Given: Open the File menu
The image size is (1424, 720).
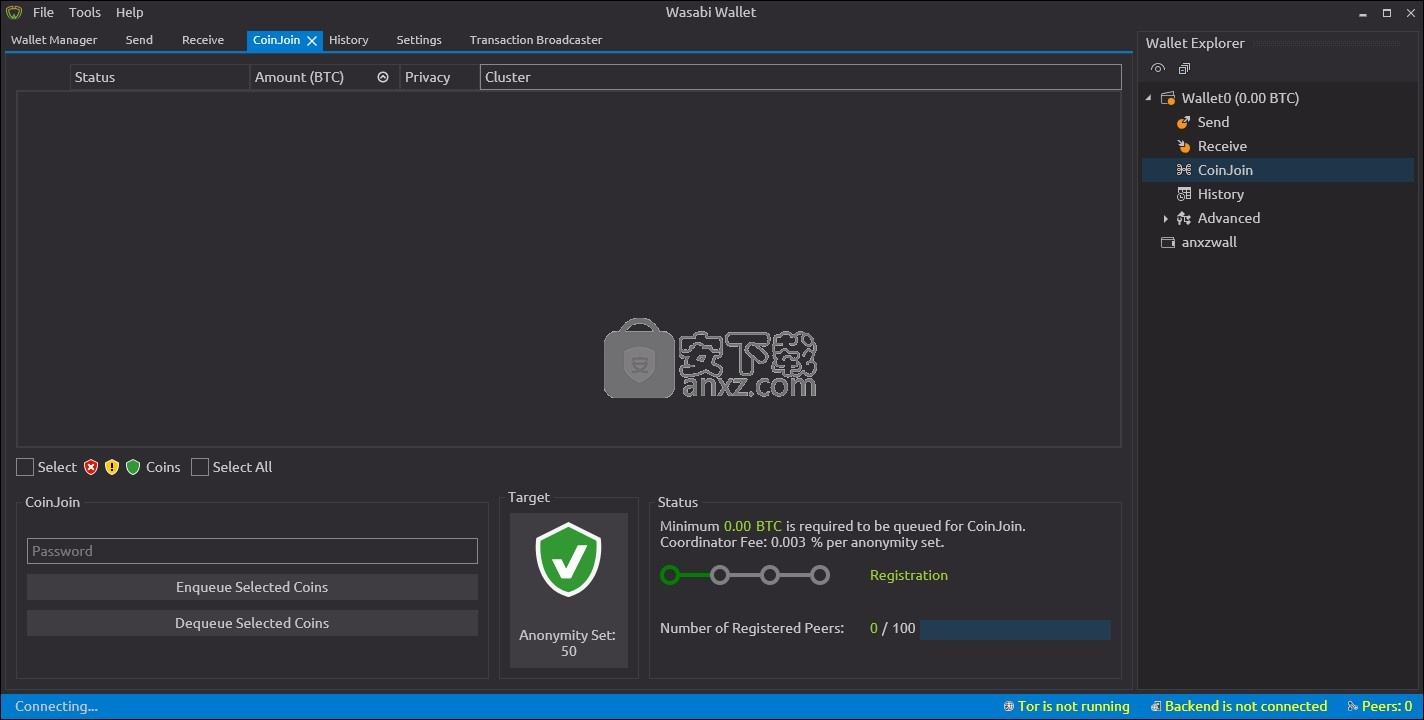Looking at the screenshot, I should point(43,13).
